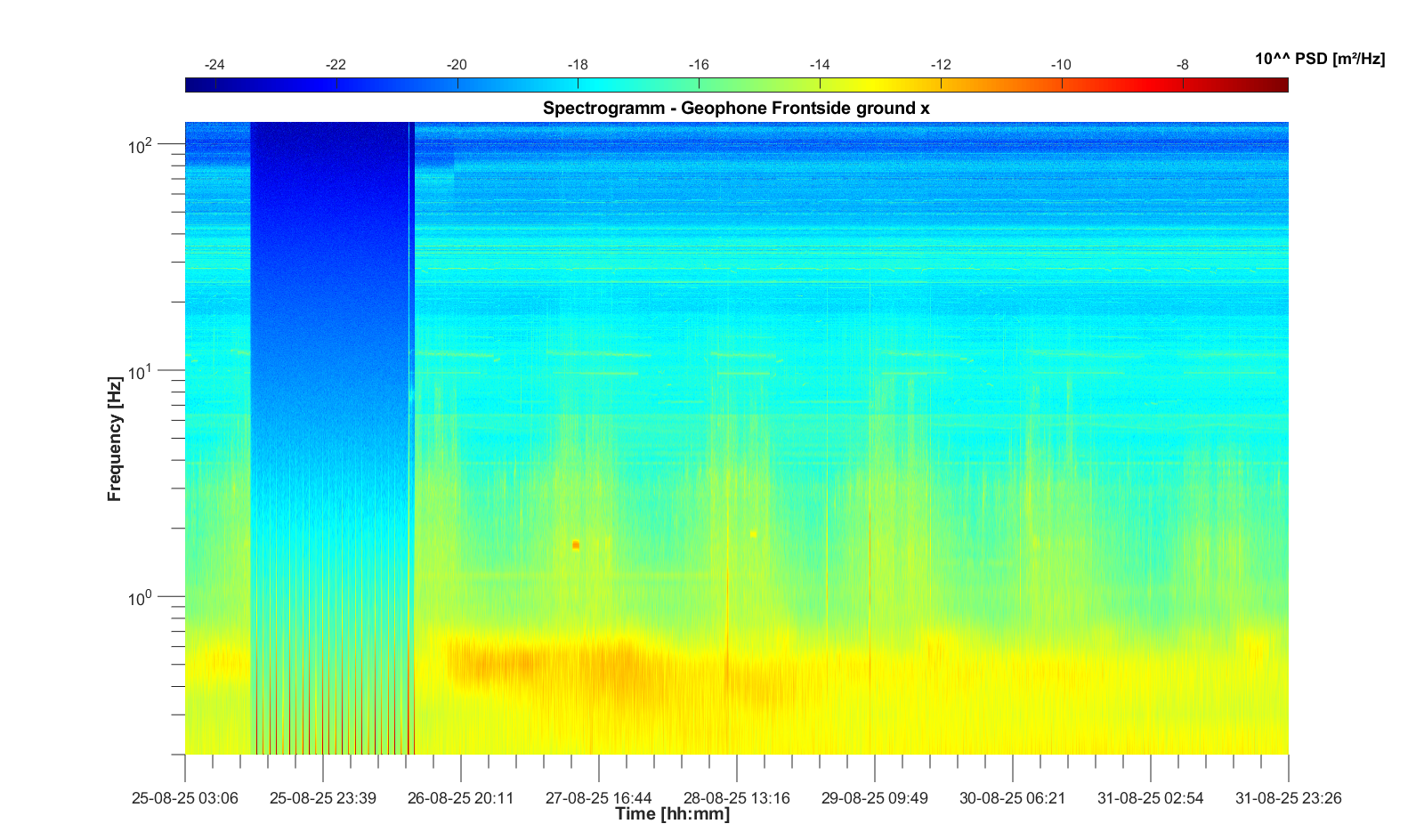The width and height of the screenshot is (1424, 840).
Task: Click the -12 colorbar tick label
Action: (941, 65)
